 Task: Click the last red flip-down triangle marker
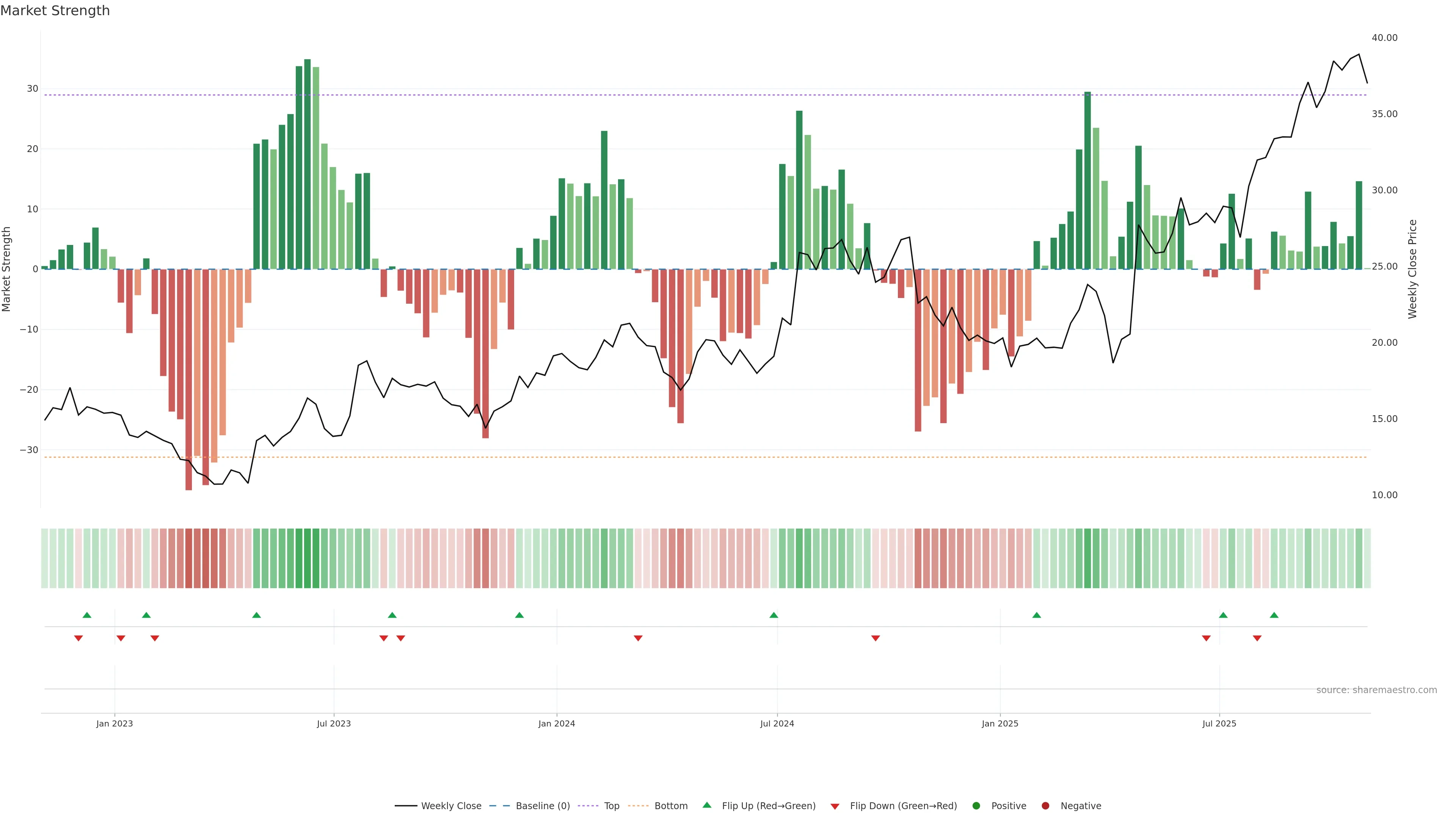[x=1257, y=638]
